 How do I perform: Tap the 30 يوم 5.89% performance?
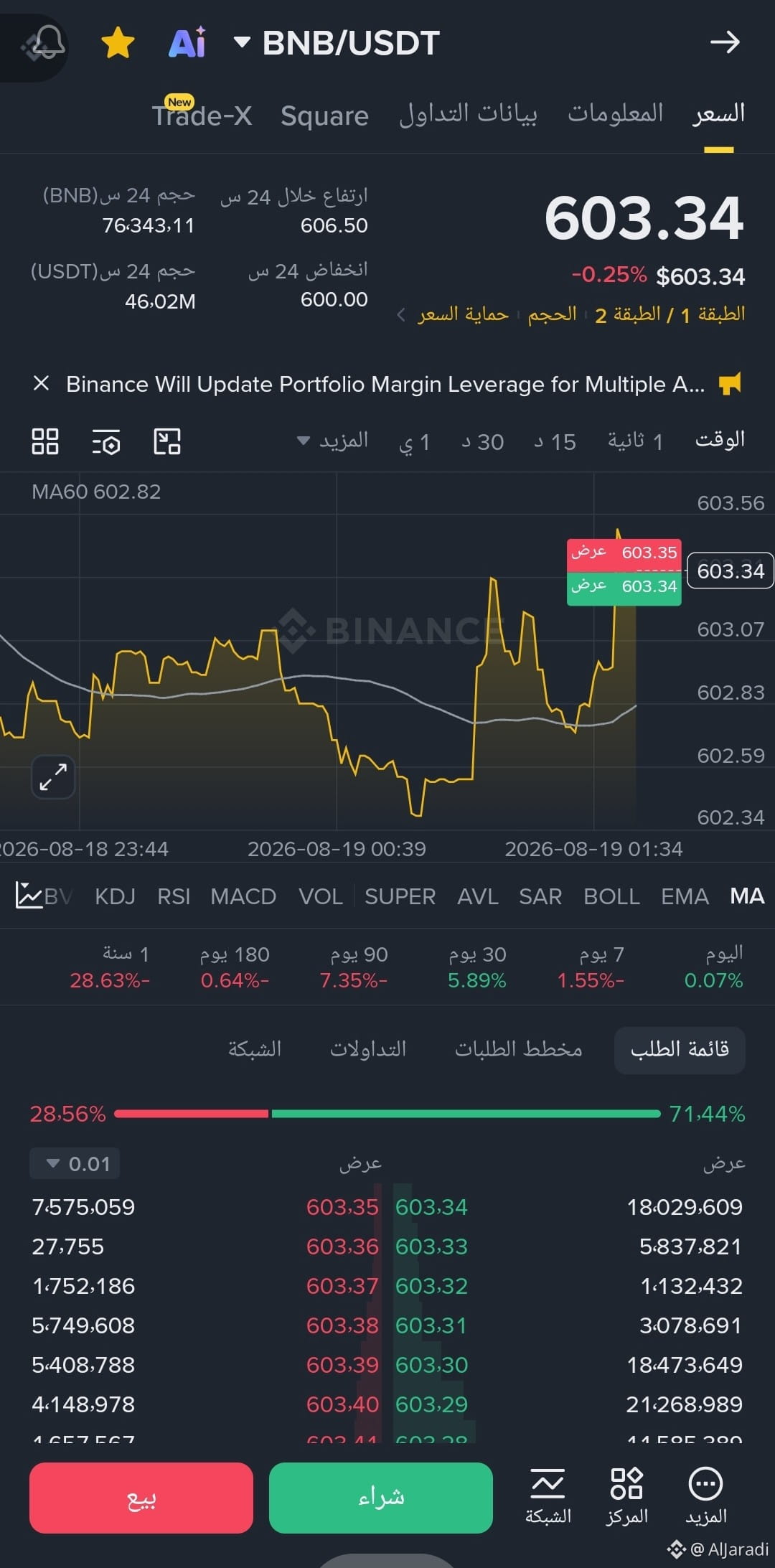point(477,967)
